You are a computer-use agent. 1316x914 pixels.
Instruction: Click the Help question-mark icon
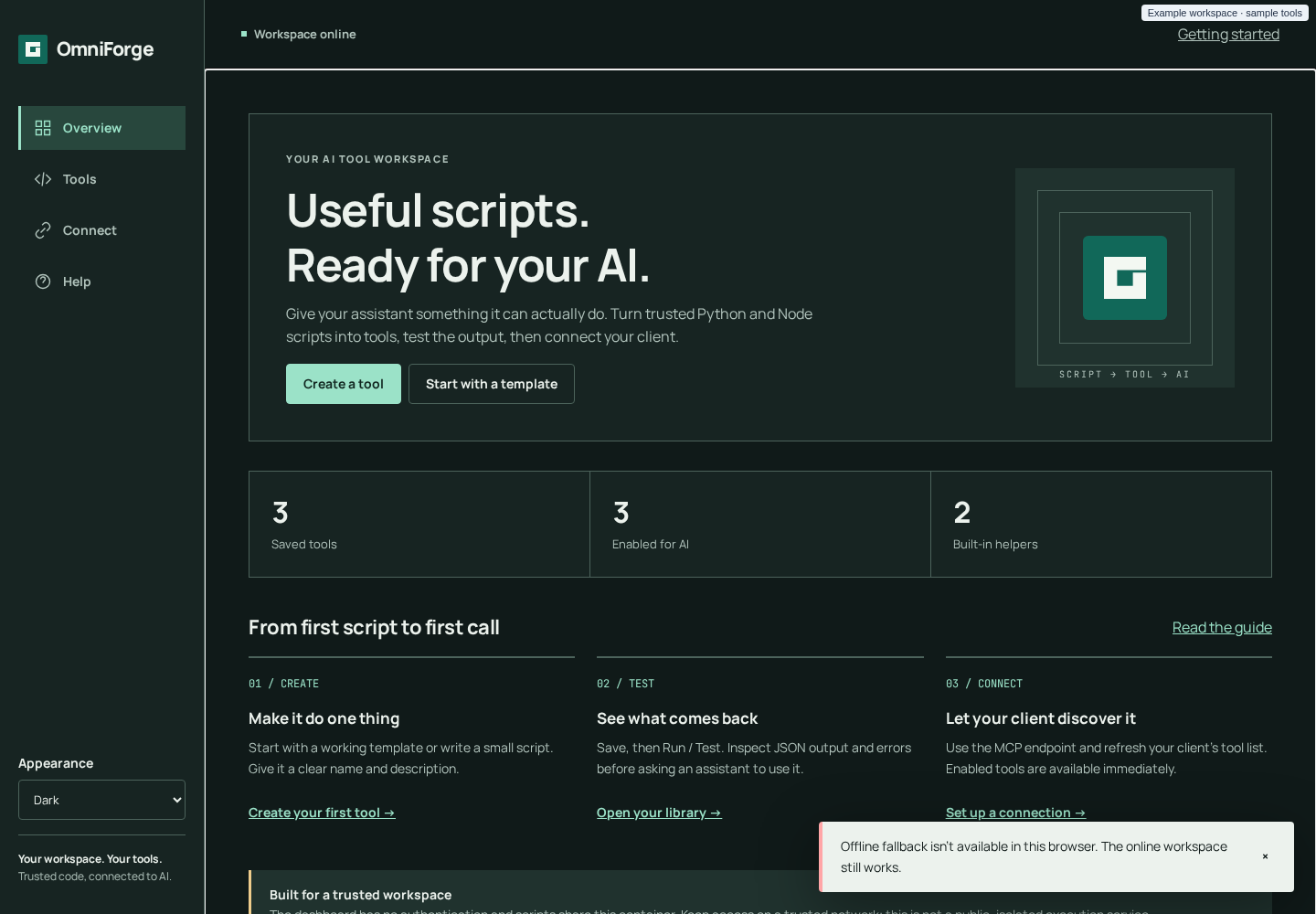coord(43,282)
